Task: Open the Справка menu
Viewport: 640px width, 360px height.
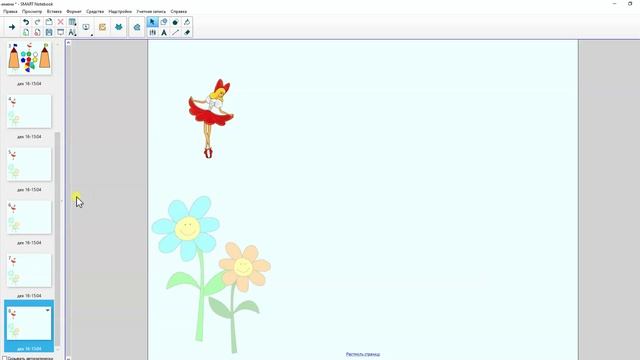Action: pos(179,11)
